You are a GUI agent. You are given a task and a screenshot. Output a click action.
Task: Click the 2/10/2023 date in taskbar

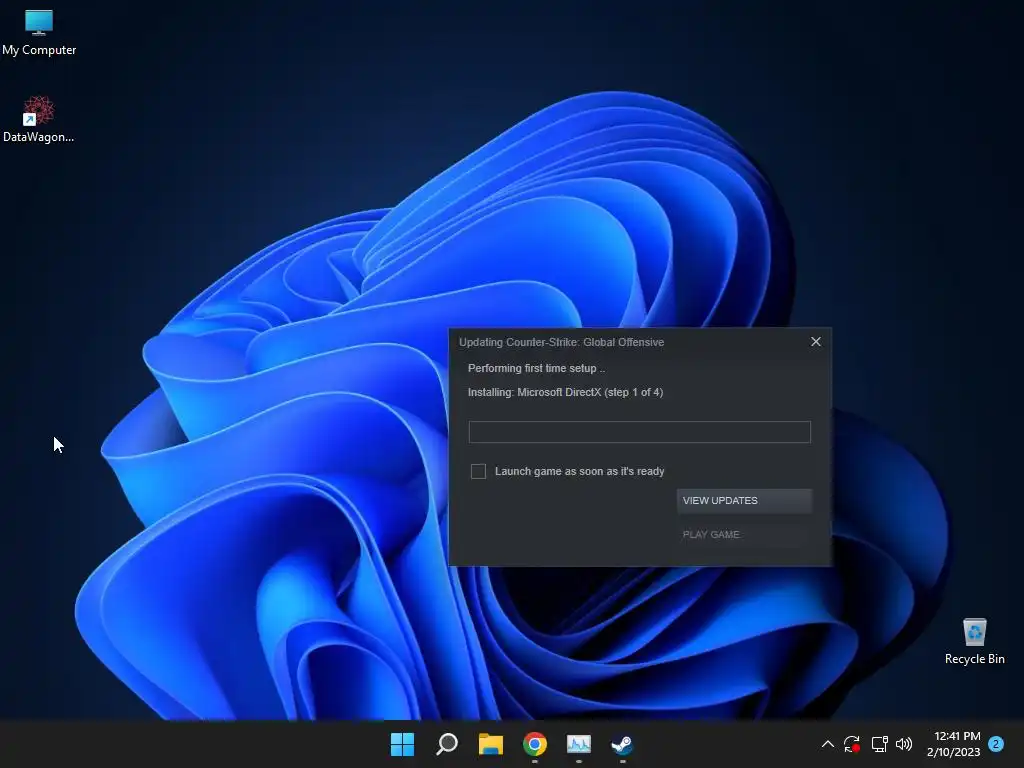(x=953, y=752)
